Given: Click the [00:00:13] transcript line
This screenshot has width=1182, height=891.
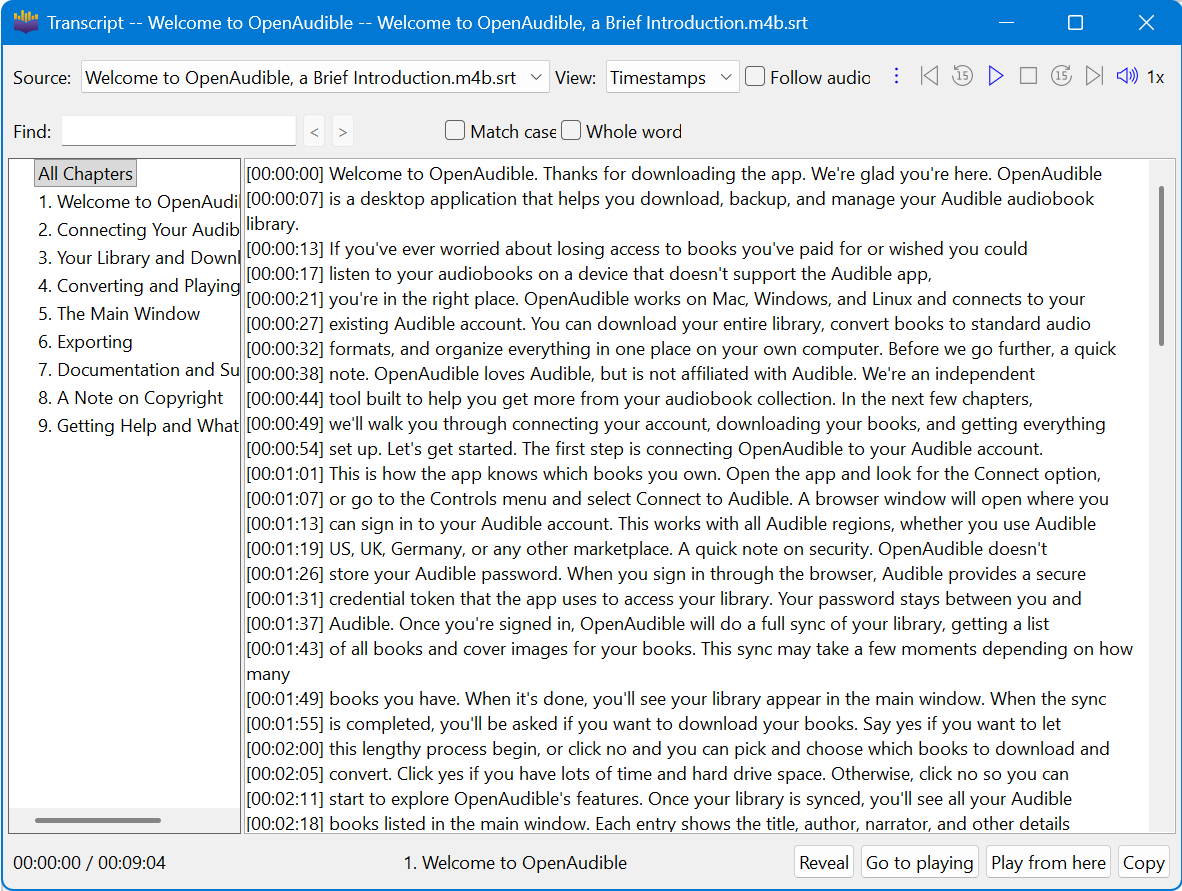Looking at the screenshot, I should tap(637, 249).
